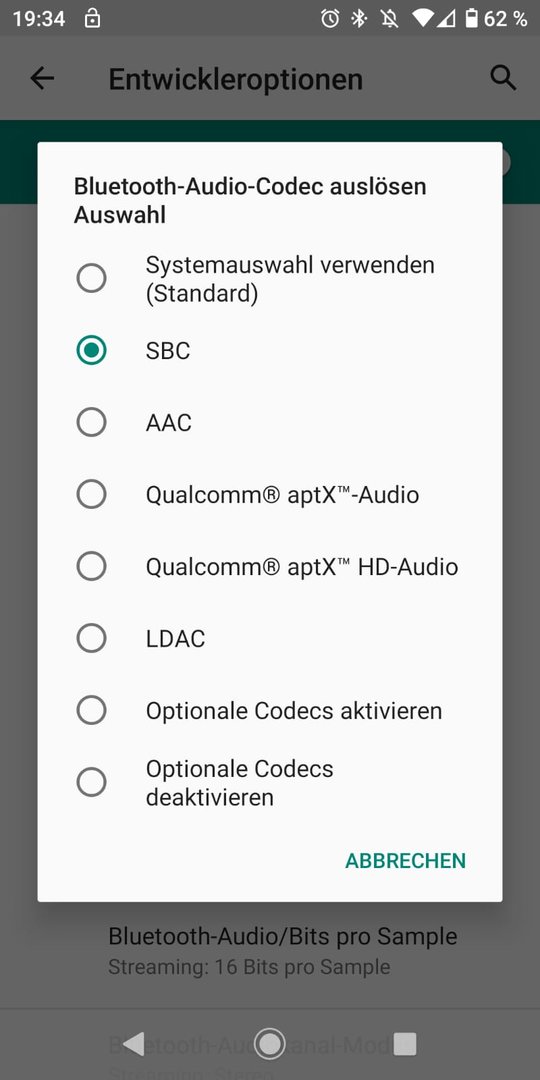Tap the alarm clock status icon

[x=330, y=19]
